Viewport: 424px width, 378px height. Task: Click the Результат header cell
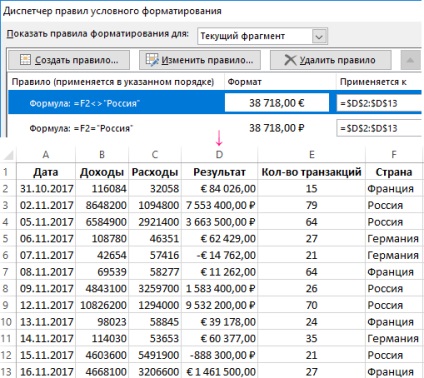point(219,172)
